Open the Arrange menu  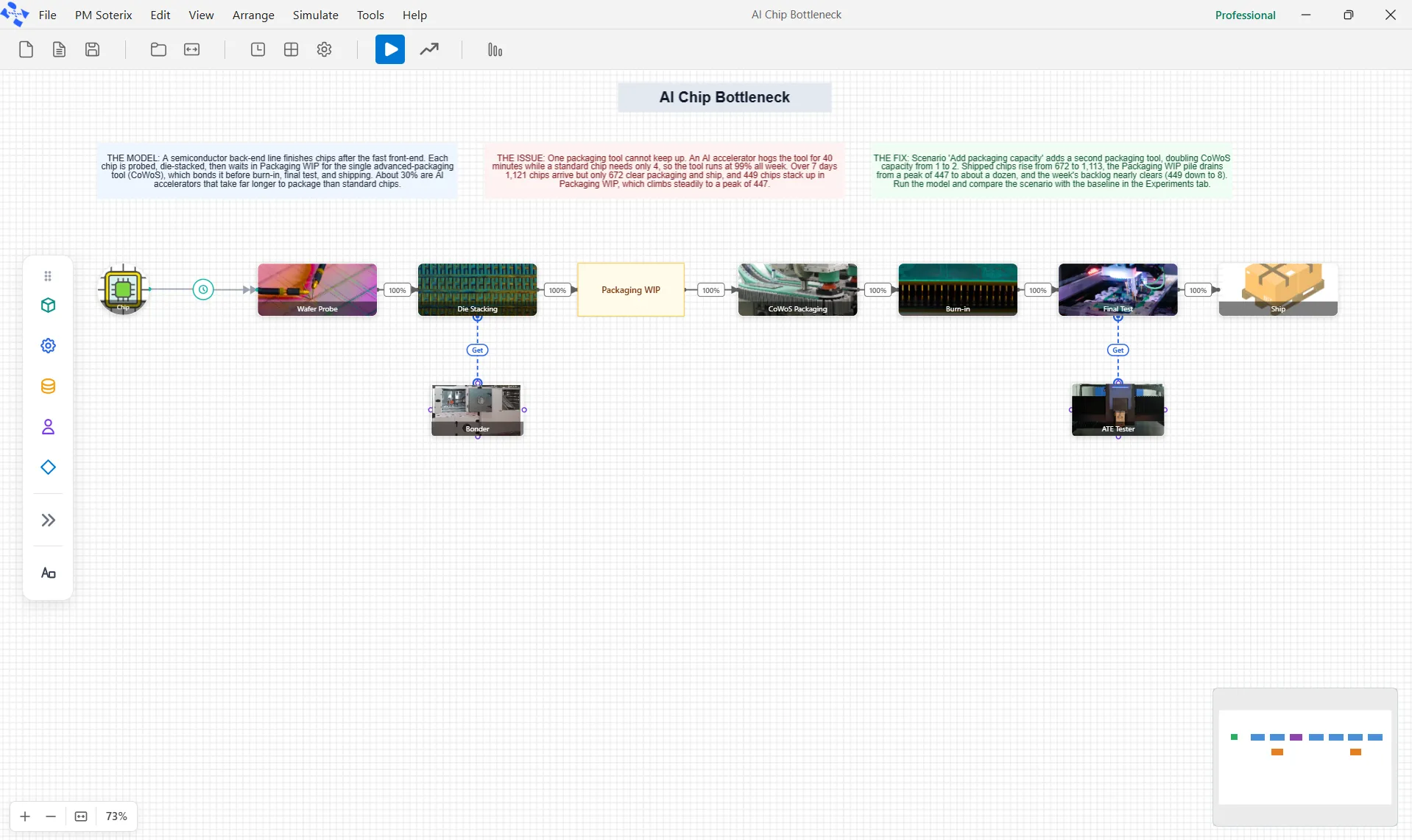click(x=253, y=15)
